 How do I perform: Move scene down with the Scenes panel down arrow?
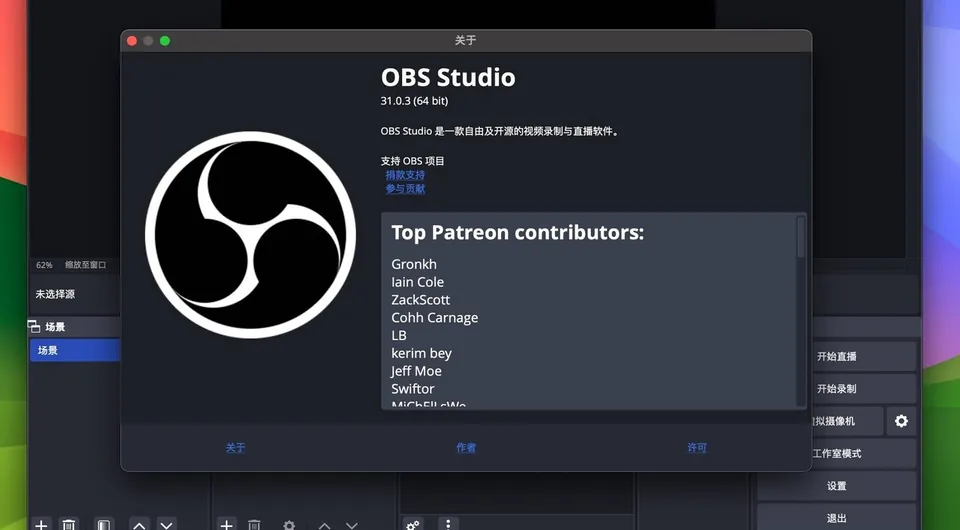pos(167,524)
